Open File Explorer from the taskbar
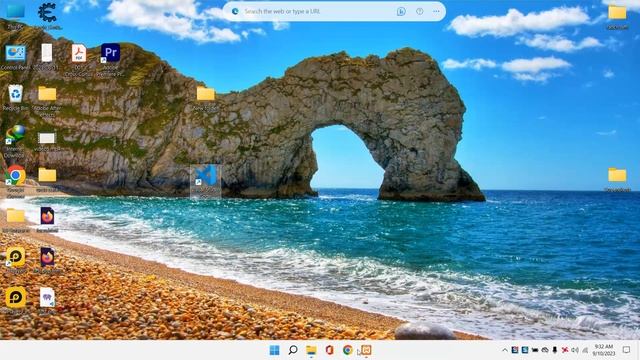640x360 pixels. pos(311,350)
